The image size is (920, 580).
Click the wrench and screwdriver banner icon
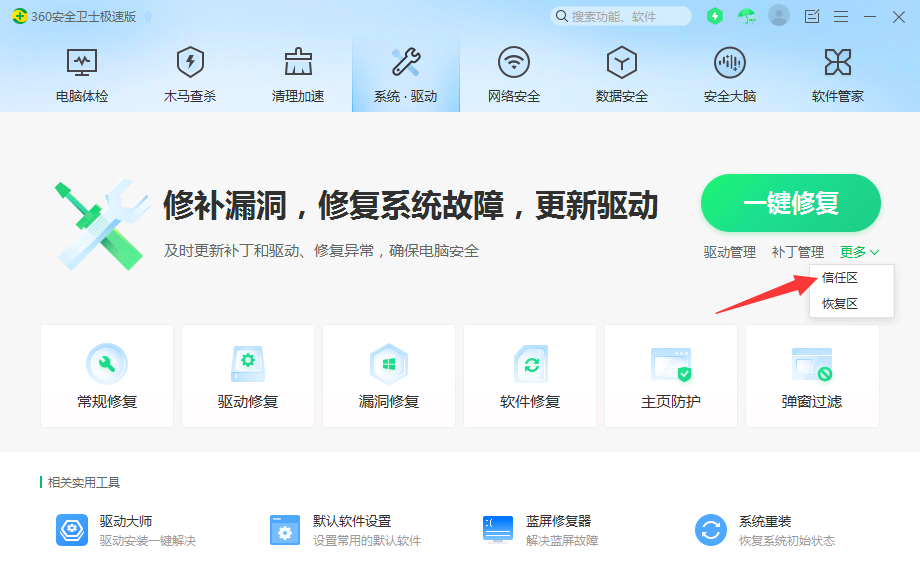tap(102, 225)
